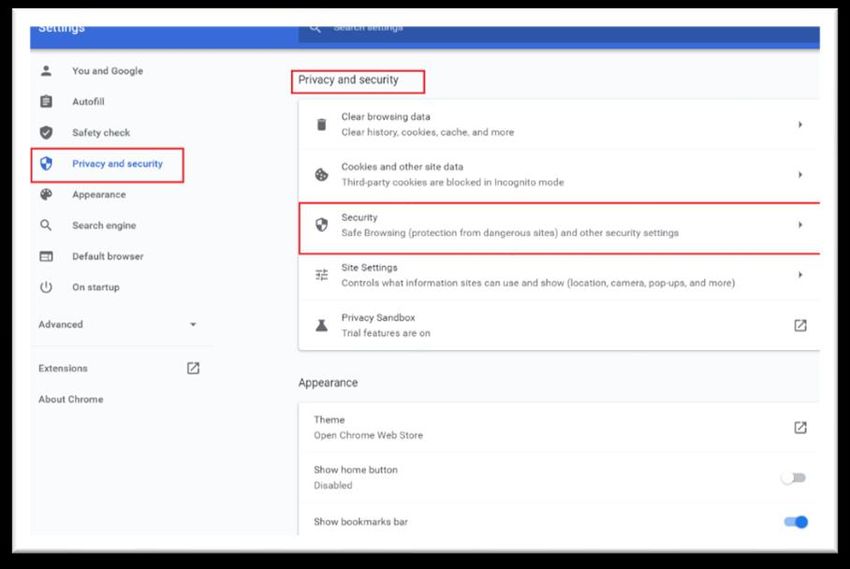
Task: Click the Show bookmarks bar label
Action: 360,521
